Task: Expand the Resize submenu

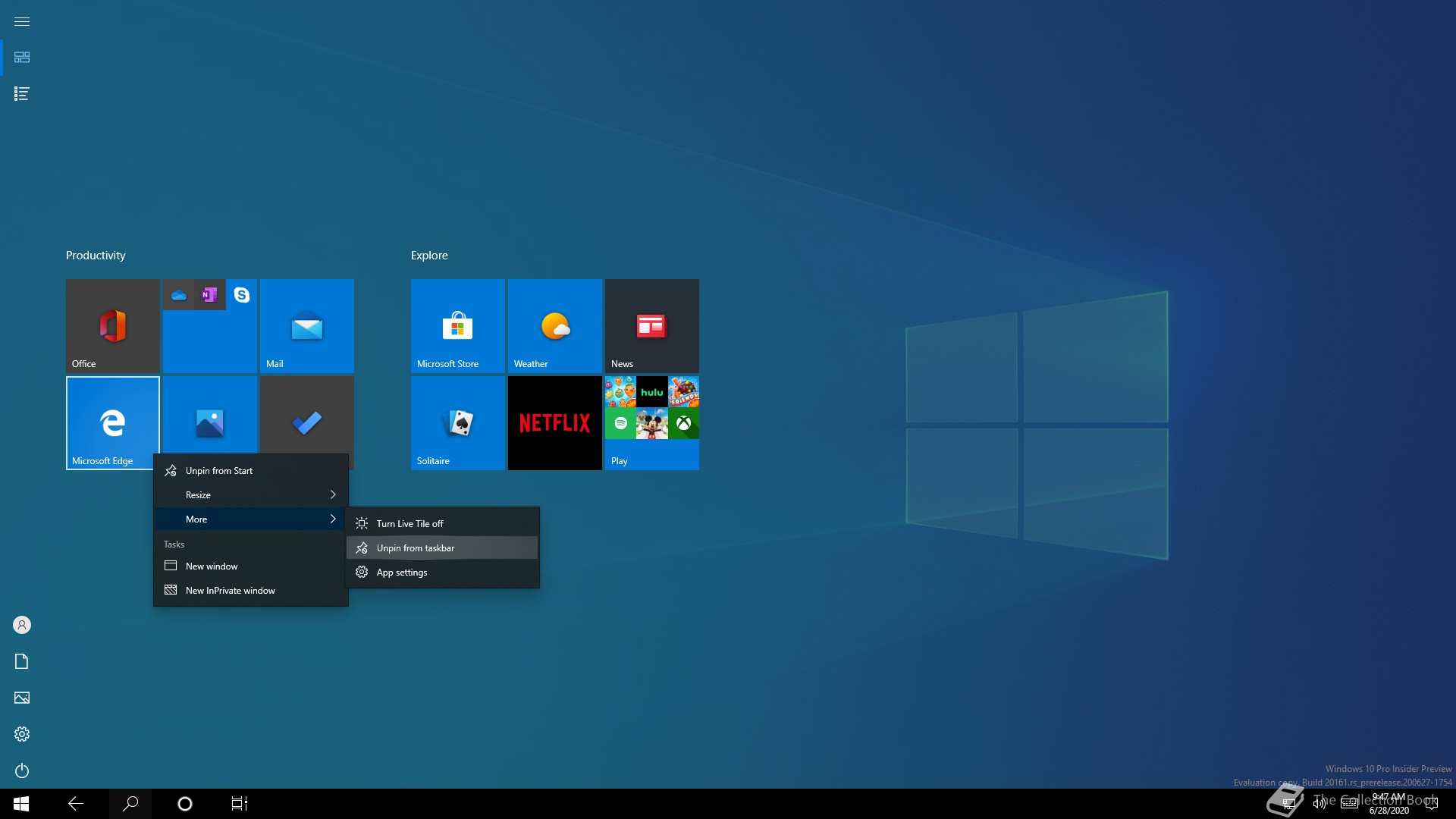Action: [251, 495]
